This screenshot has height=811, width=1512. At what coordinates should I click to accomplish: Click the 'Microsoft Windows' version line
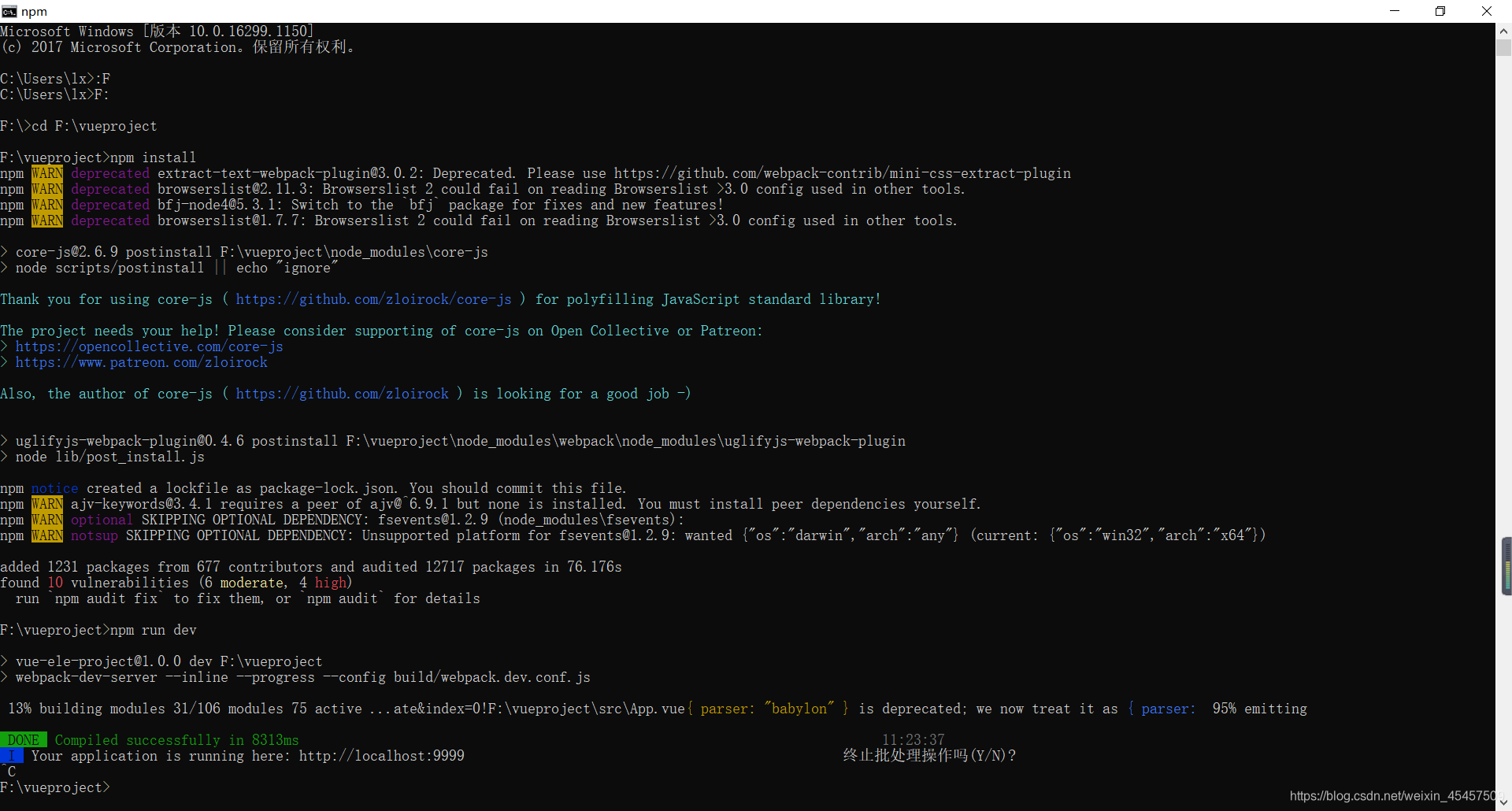coord(157,31)
